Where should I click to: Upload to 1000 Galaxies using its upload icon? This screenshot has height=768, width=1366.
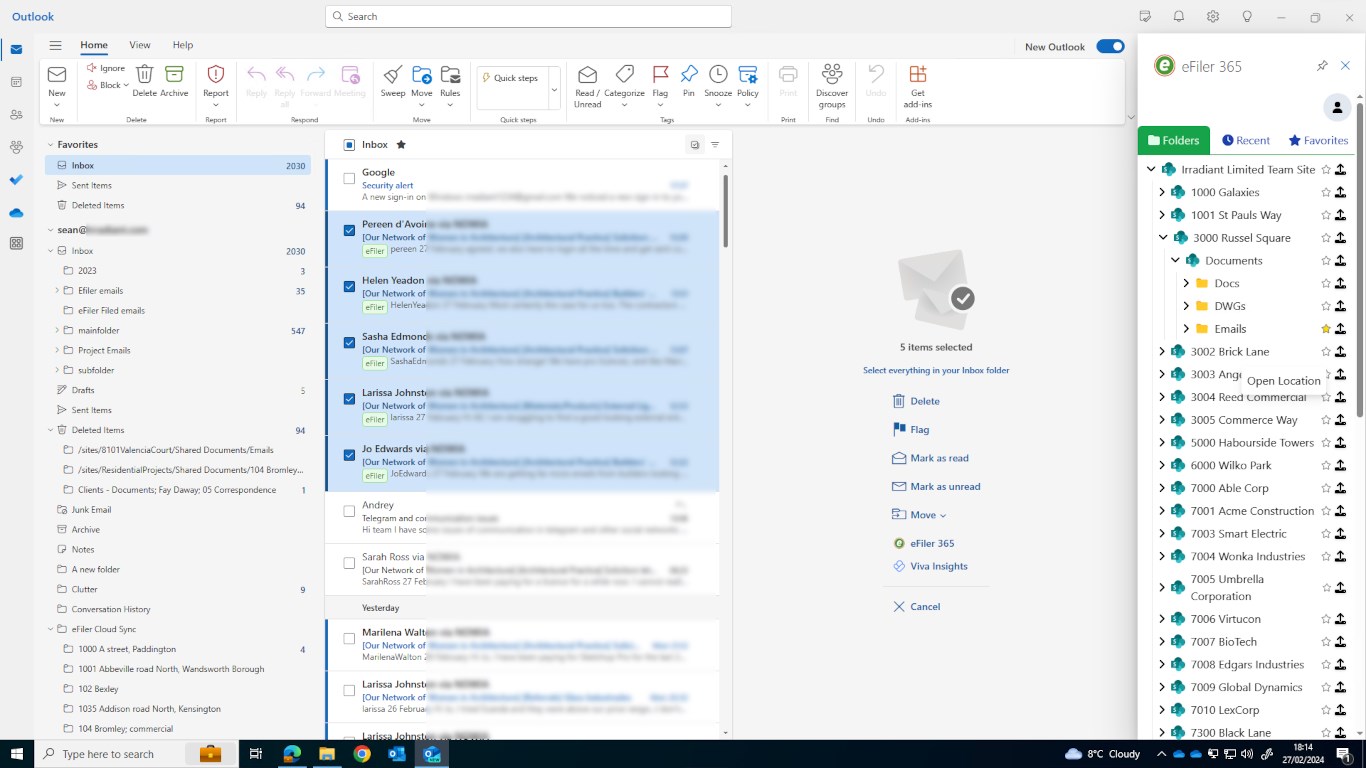click(1341, 192)
